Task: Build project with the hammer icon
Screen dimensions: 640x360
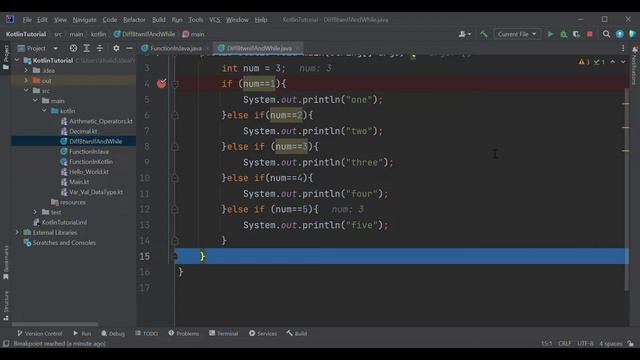Action: pyautogui.click(x=484, y=34)
